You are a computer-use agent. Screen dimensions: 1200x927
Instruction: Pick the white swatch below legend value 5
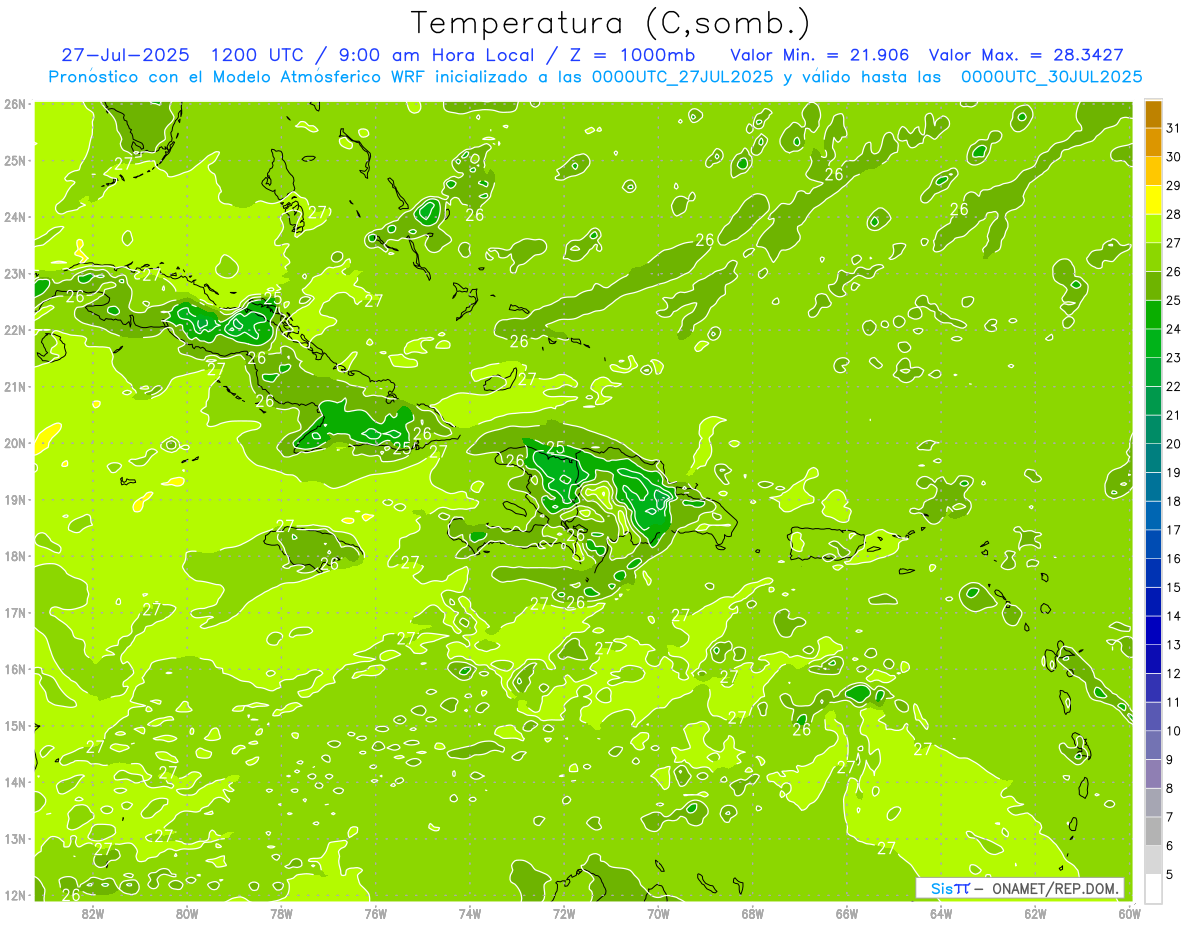point(1153,888)
